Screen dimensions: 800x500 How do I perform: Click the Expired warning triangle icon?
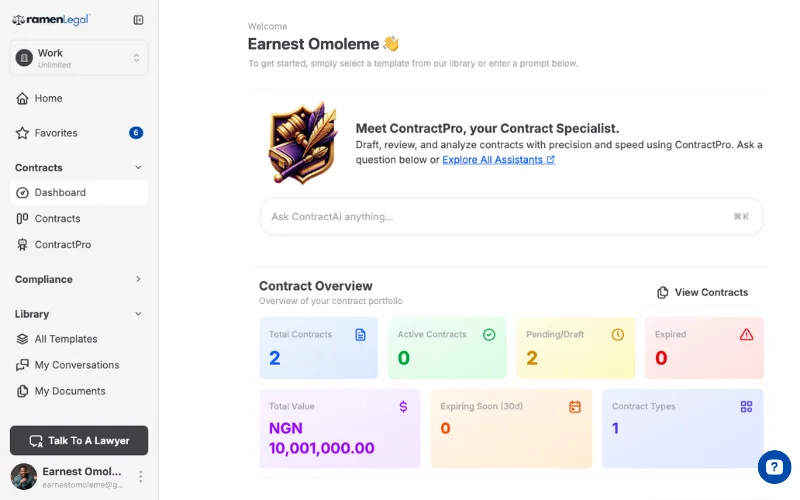746,335
